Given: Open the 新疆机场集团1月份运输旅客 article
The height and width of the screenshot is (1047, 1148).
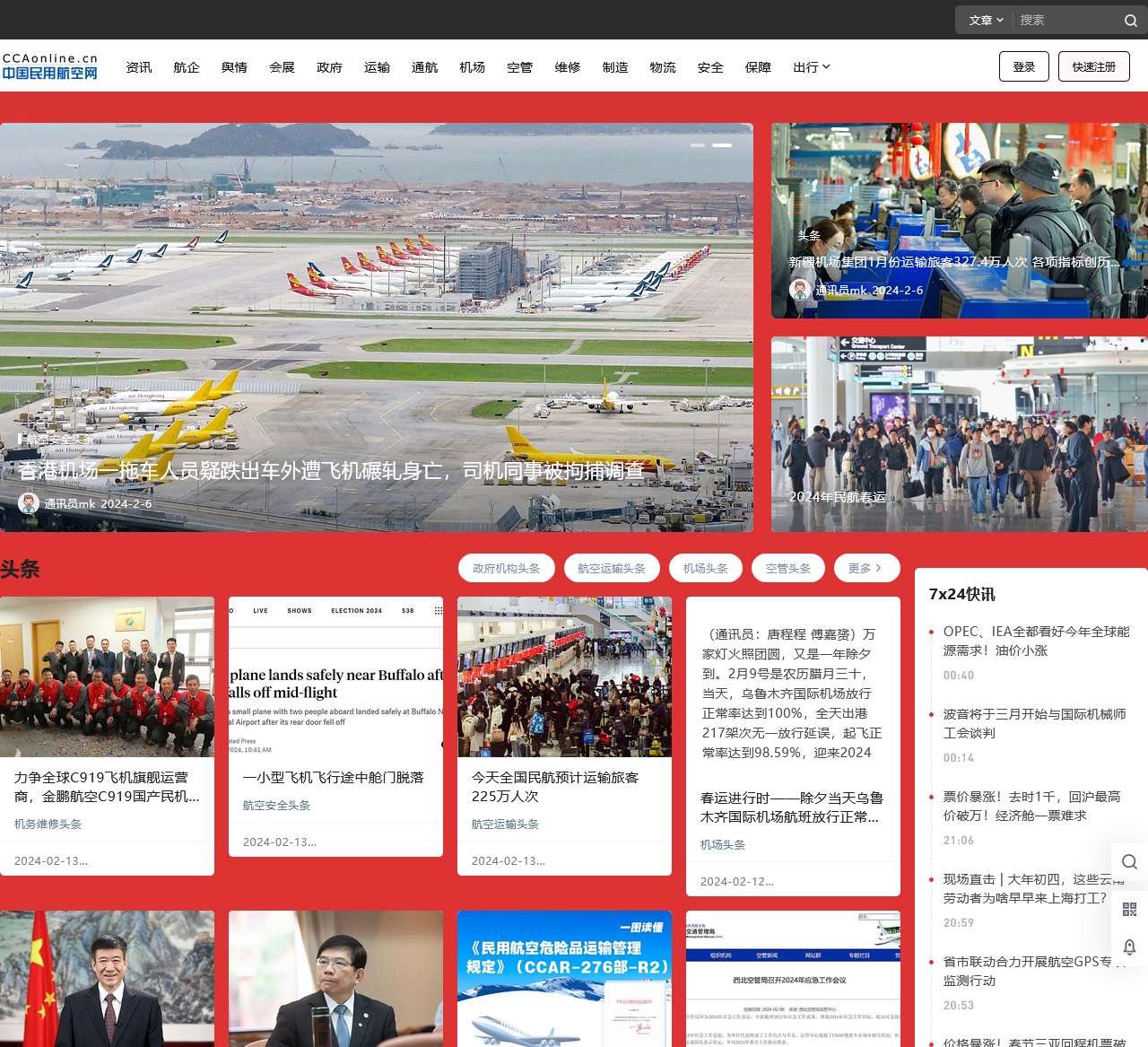Looking at the screenshot, I should coord(954,262).
